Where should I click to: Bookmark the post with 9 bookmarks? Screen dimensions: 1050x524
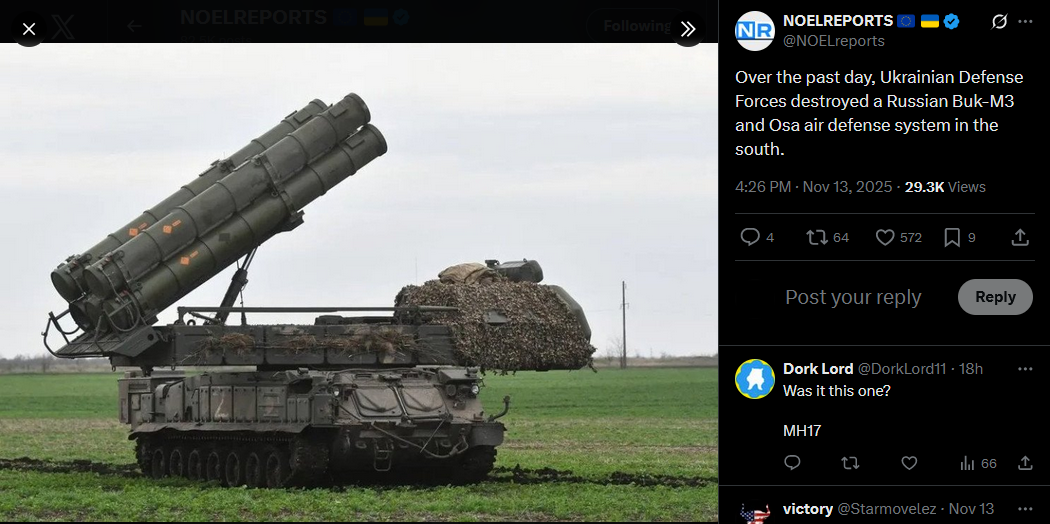(x=960, y=237)
